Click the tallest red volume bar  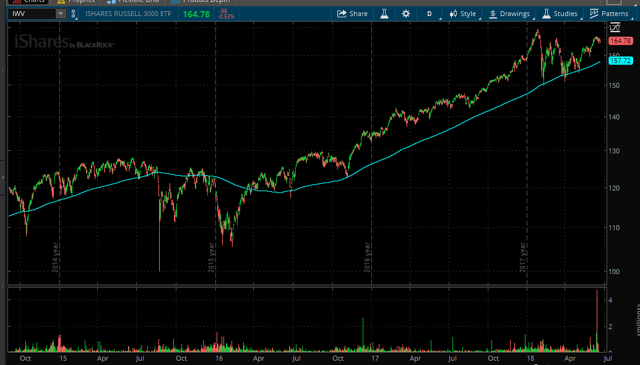[x=597, y=320]
